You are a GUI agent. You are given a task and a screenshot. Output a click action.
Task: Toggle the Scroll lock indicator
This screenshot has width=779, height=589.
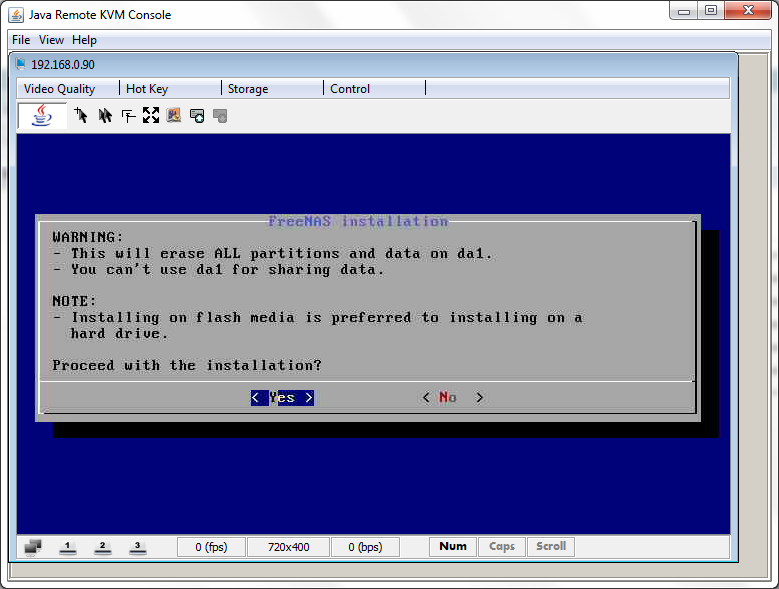(551, 547)
